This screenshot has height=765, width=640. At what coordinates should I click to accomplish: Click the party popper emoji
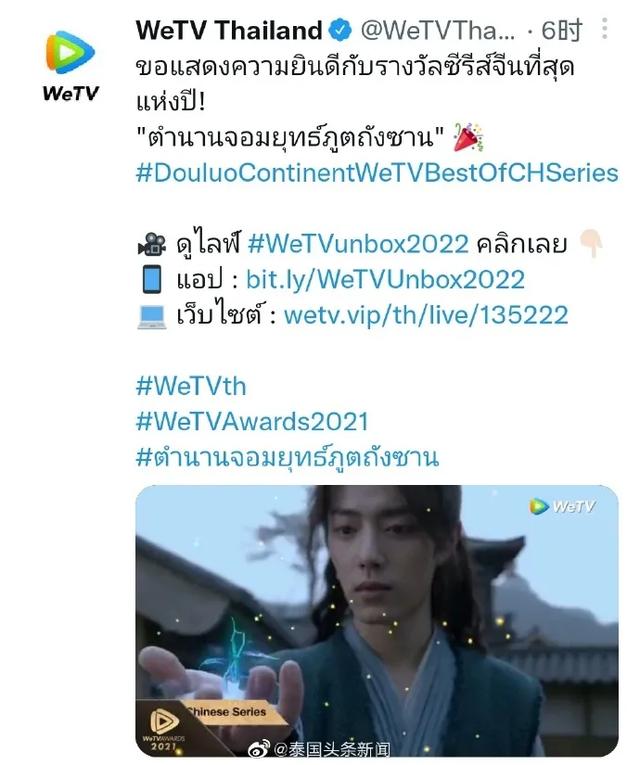pos(468,138)
